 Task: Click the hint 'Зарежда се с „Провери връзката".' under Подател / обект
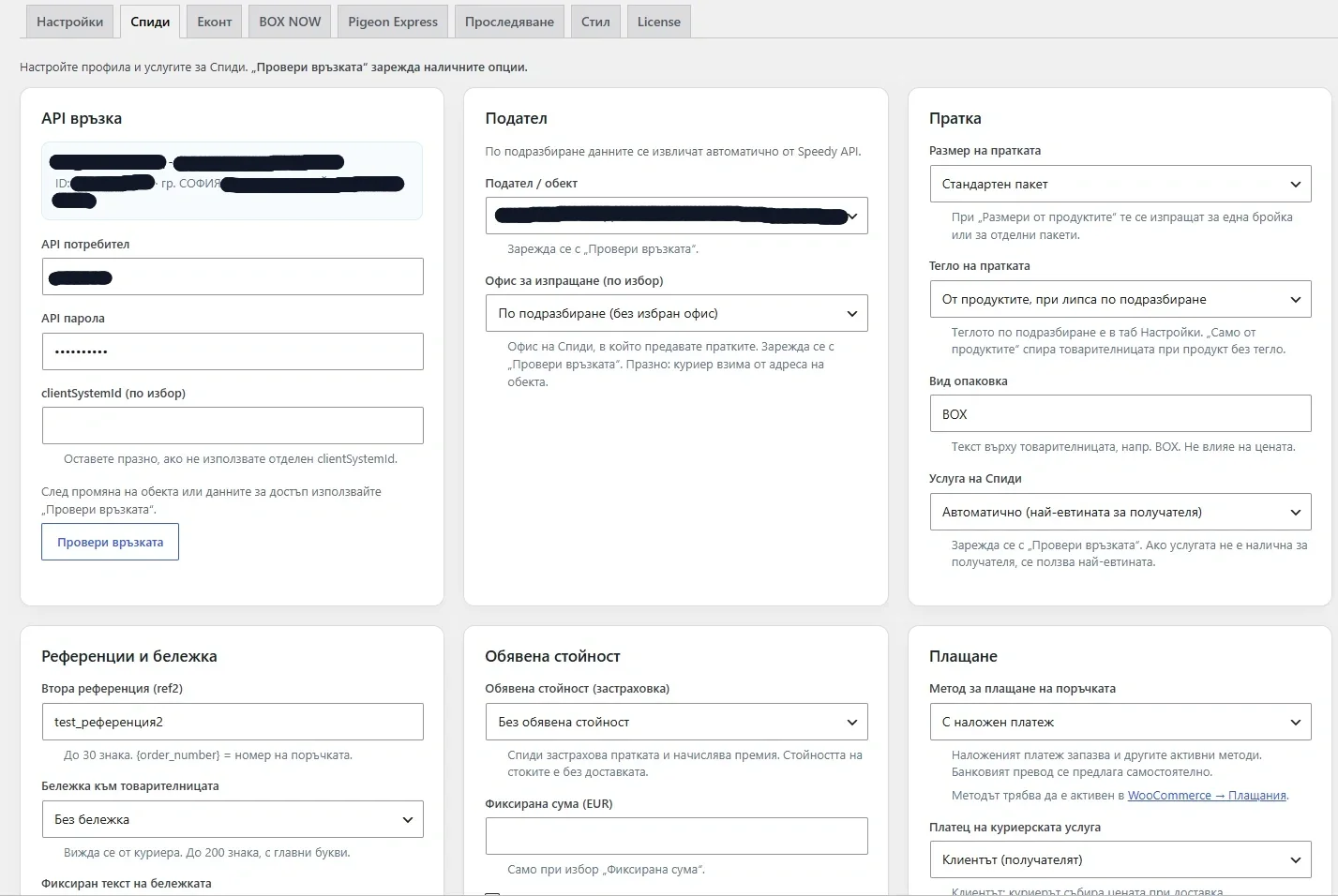pos(603,249)
